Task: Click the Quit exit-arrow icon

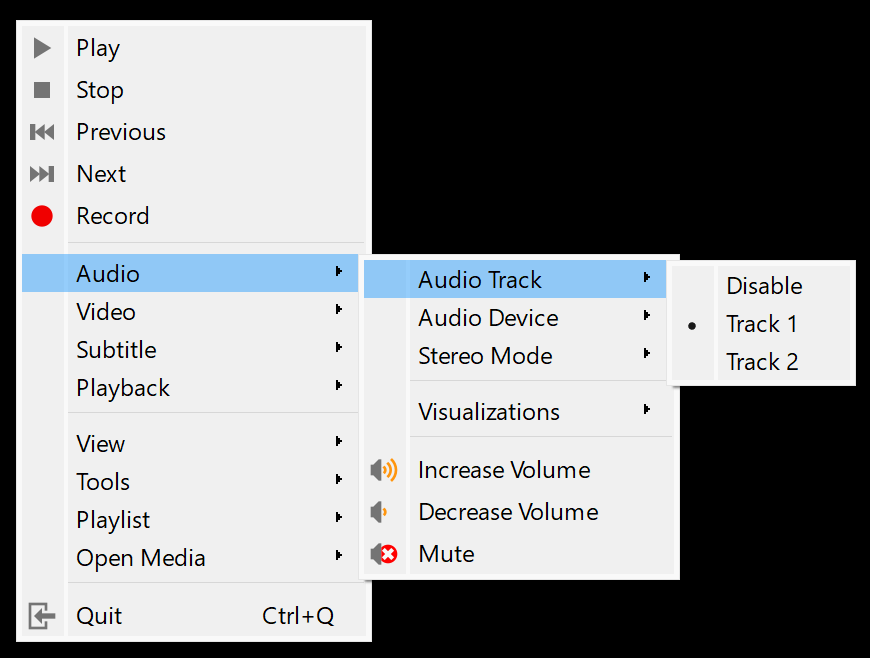Action: (42, 616)
